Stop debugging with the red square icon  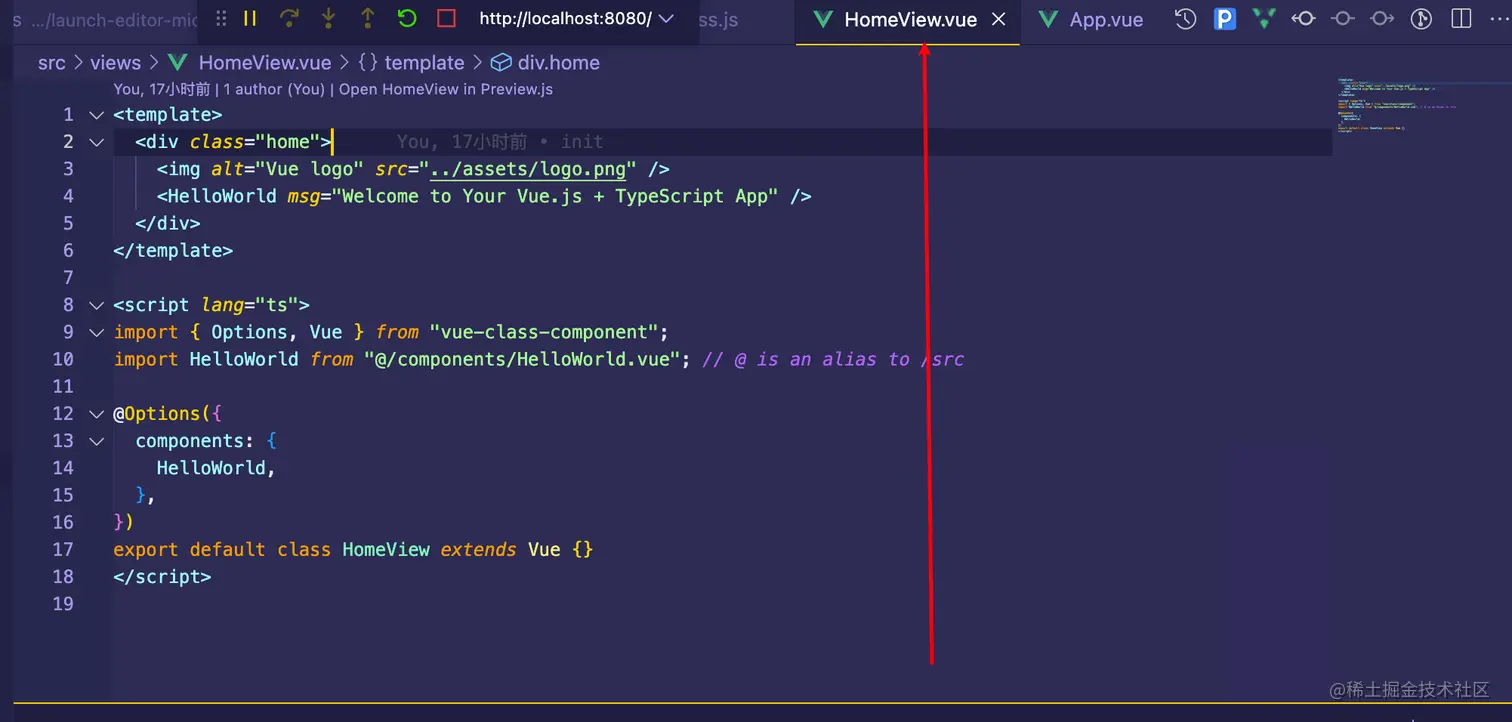click(x=446, y=18)
